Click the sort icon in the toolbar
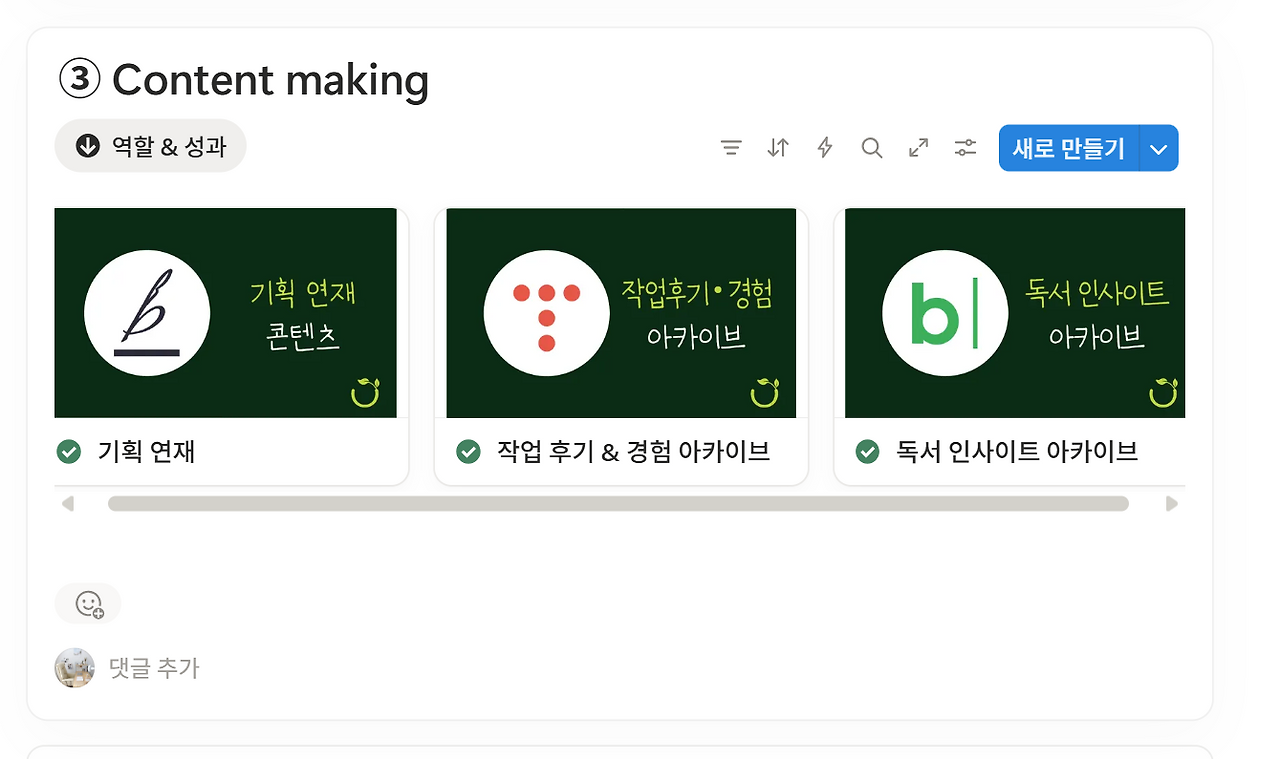This screenshot has width=1280, height=759. point(777,147)
